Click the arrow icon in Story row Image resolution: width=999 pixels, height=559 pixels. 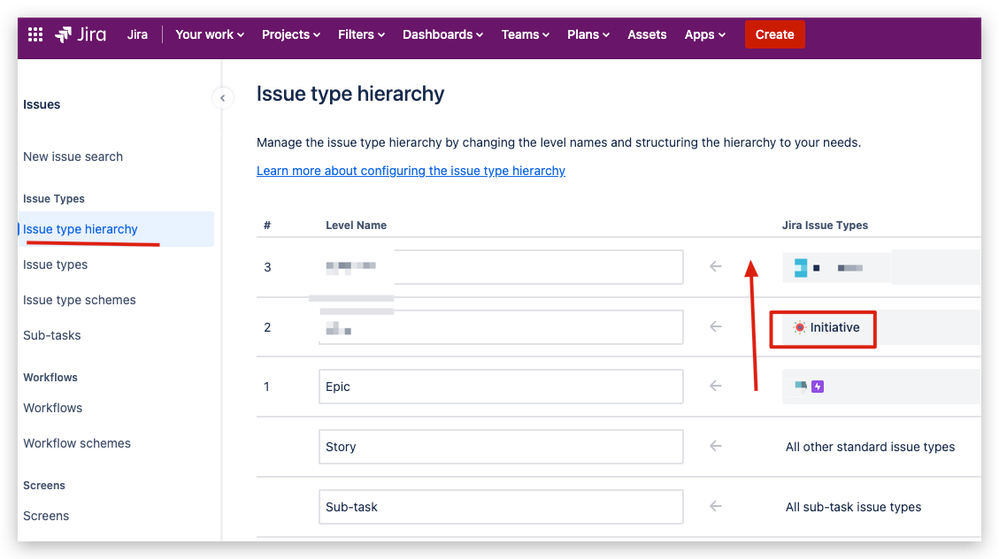pyautogui.click(x=715, y=446)
